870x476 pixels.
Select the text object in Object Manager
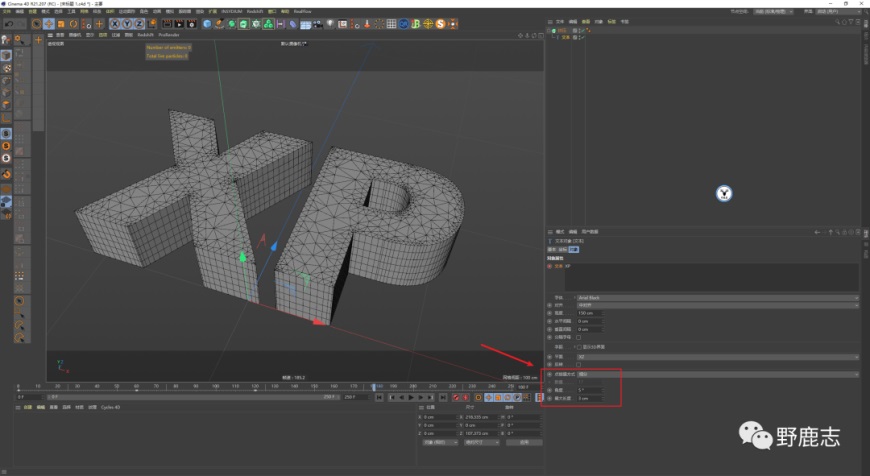[565, 37]
